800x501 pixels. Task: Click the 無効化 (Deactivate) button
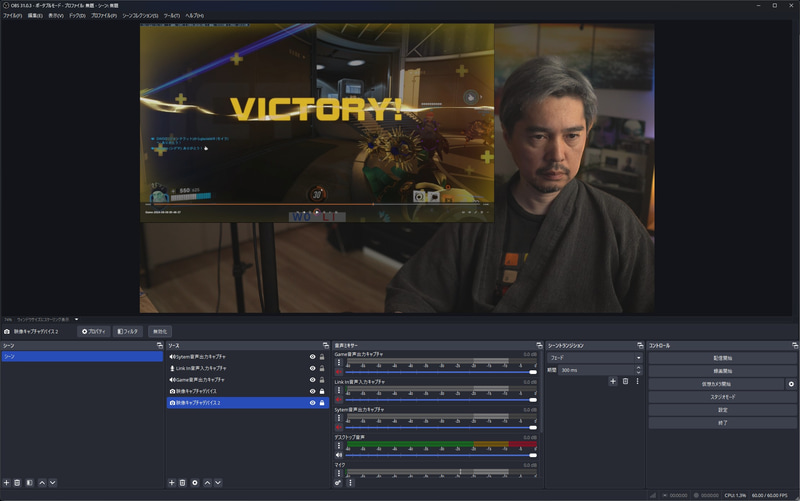(160, 332)
